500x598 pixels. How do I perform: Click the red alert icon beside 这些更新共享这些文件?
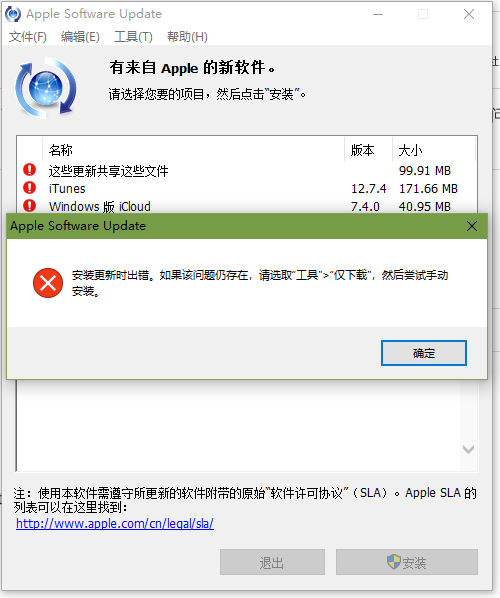coord(29,169)
